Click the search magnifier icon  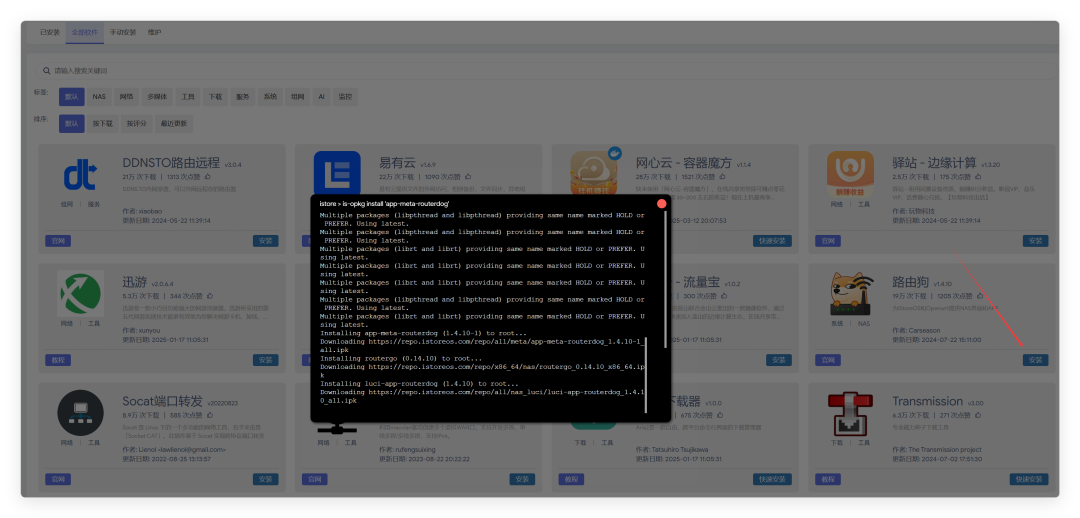47,71
